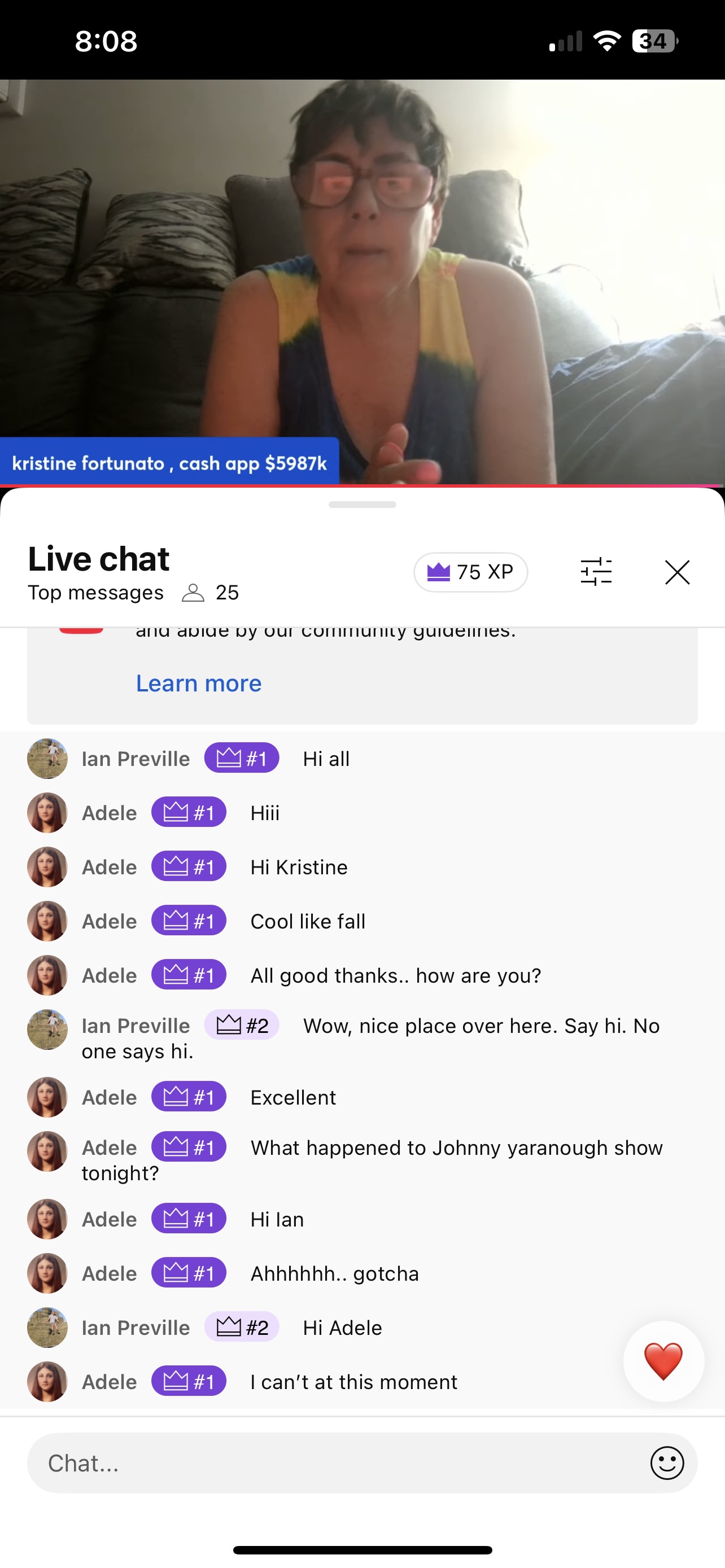
Task: Grab the sheet handle above Live chat
Action: point(362,504)
